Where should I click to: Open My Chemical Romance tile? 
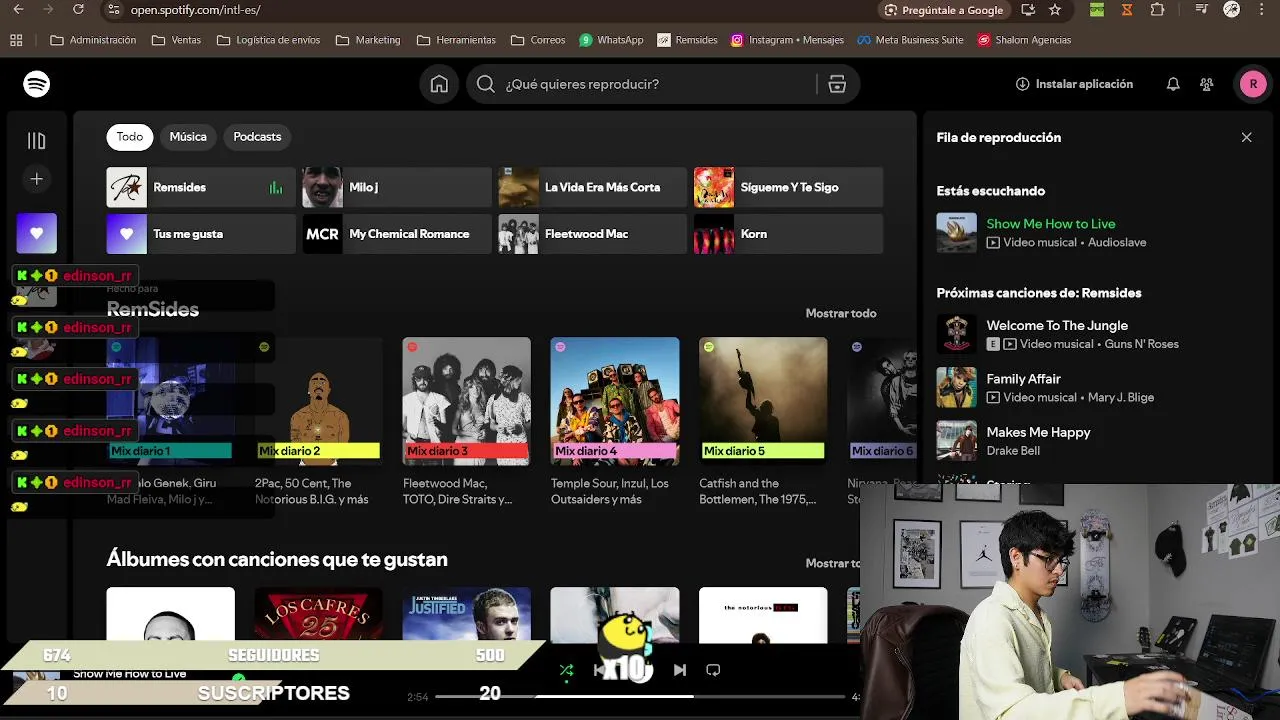397,234
